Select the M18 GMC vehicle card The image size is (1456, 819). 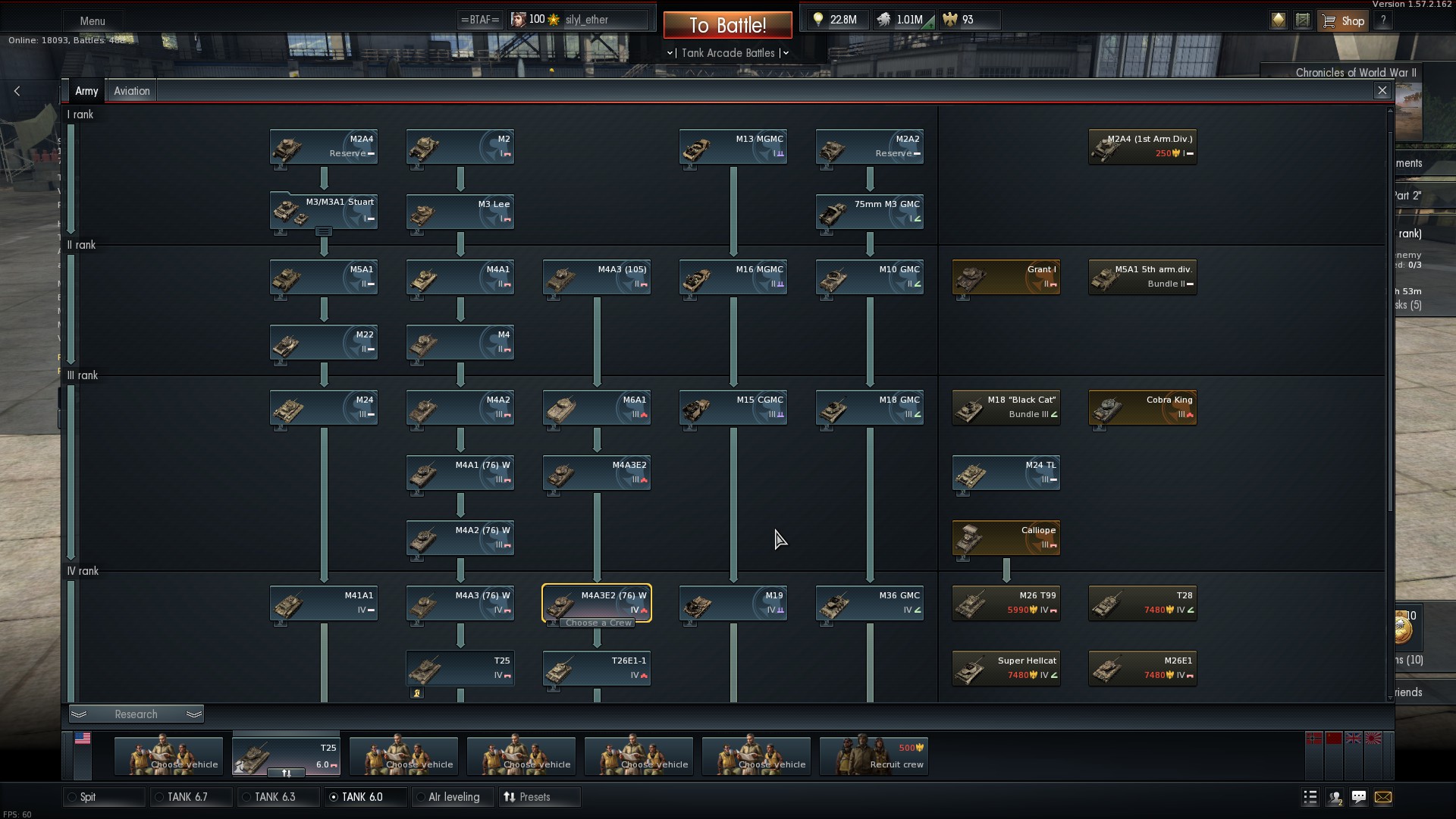[x=870, y=407]
